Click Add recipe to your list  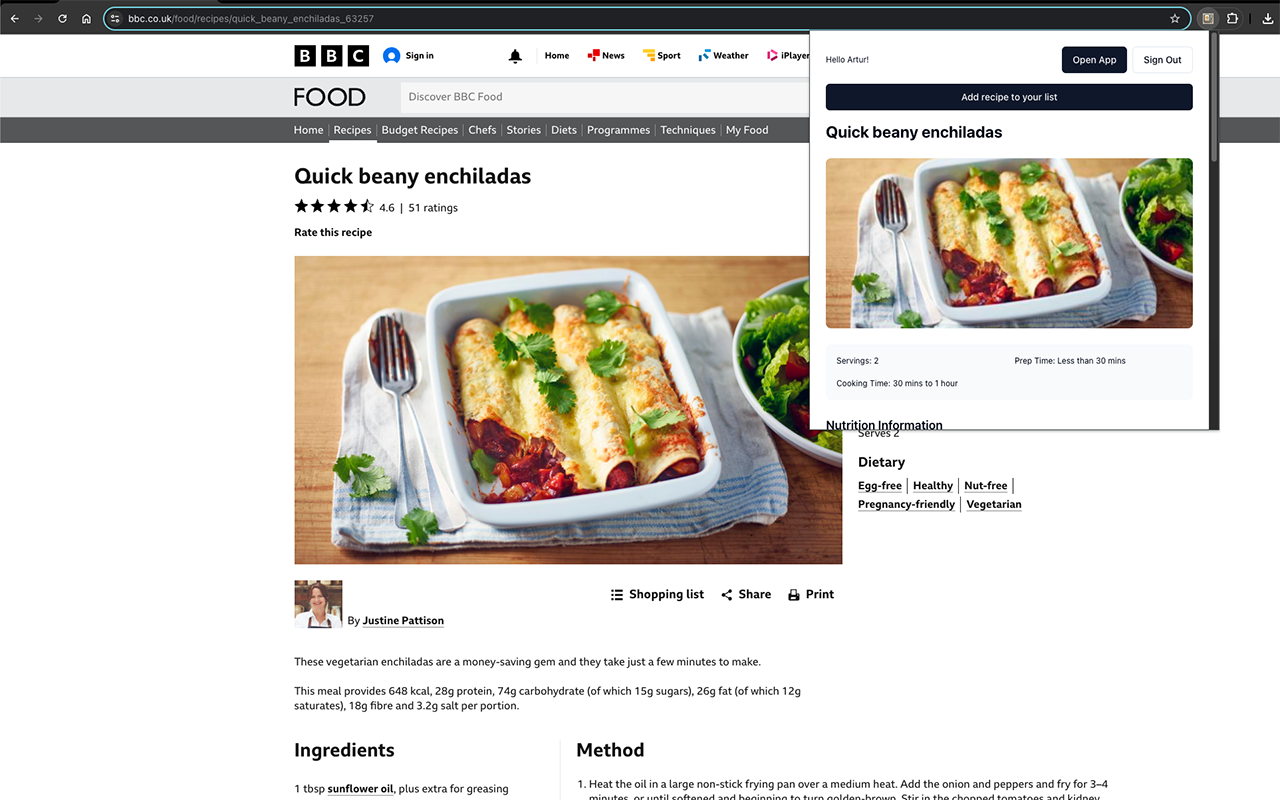point(1009,97)
